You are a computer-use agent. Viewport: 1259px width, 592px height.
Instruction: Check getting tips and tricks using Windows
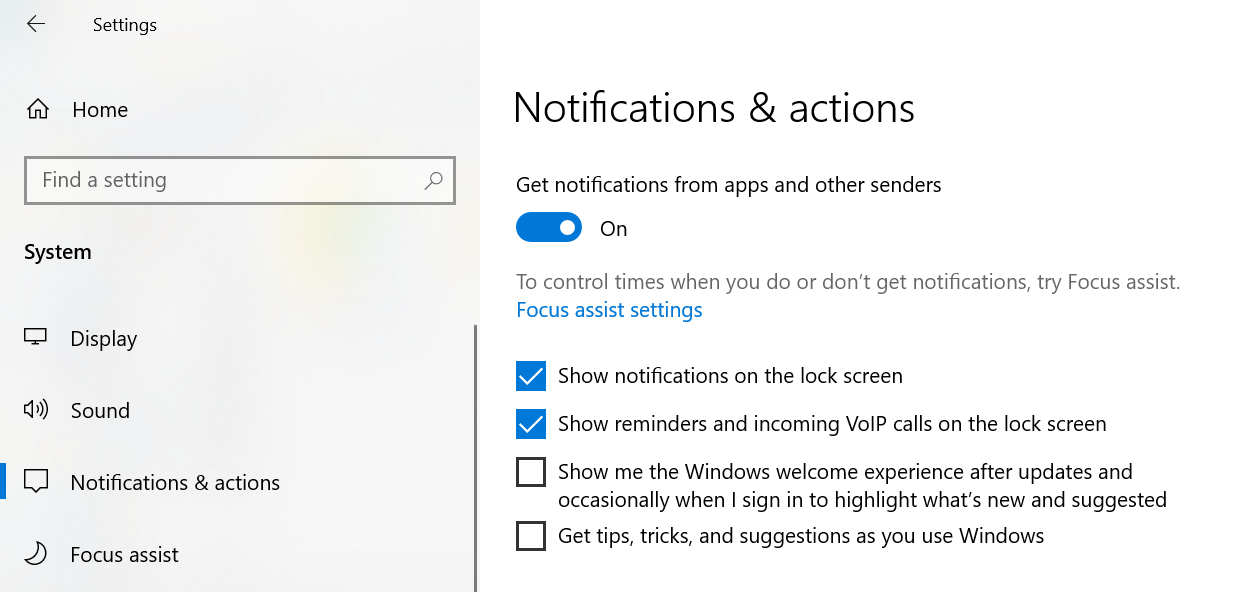[530, 535]
